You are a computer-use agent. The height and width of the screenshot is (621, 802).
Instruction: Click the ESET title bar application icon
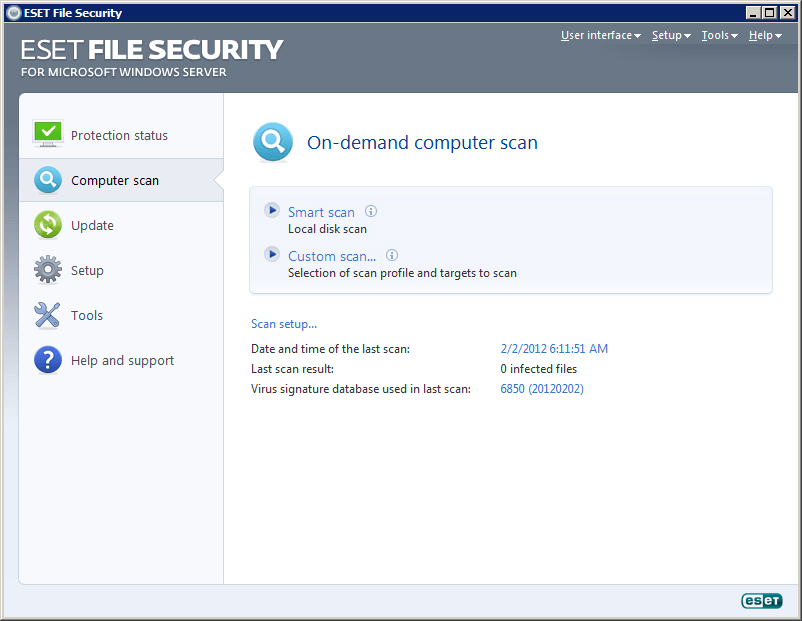tap(14, 13)
